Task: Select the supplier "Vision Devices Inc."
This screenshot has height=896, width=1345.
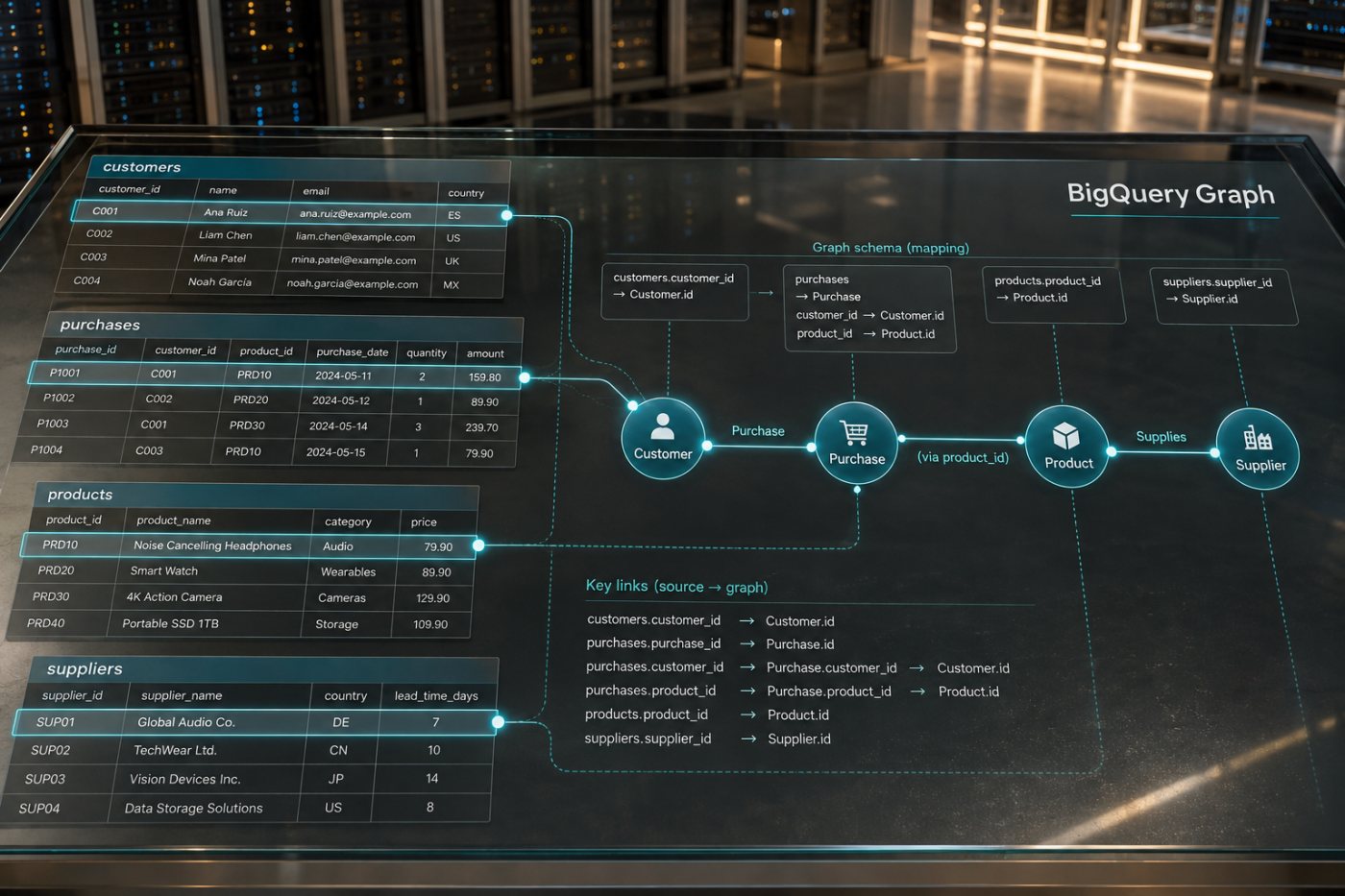Action: coord(184,779)
